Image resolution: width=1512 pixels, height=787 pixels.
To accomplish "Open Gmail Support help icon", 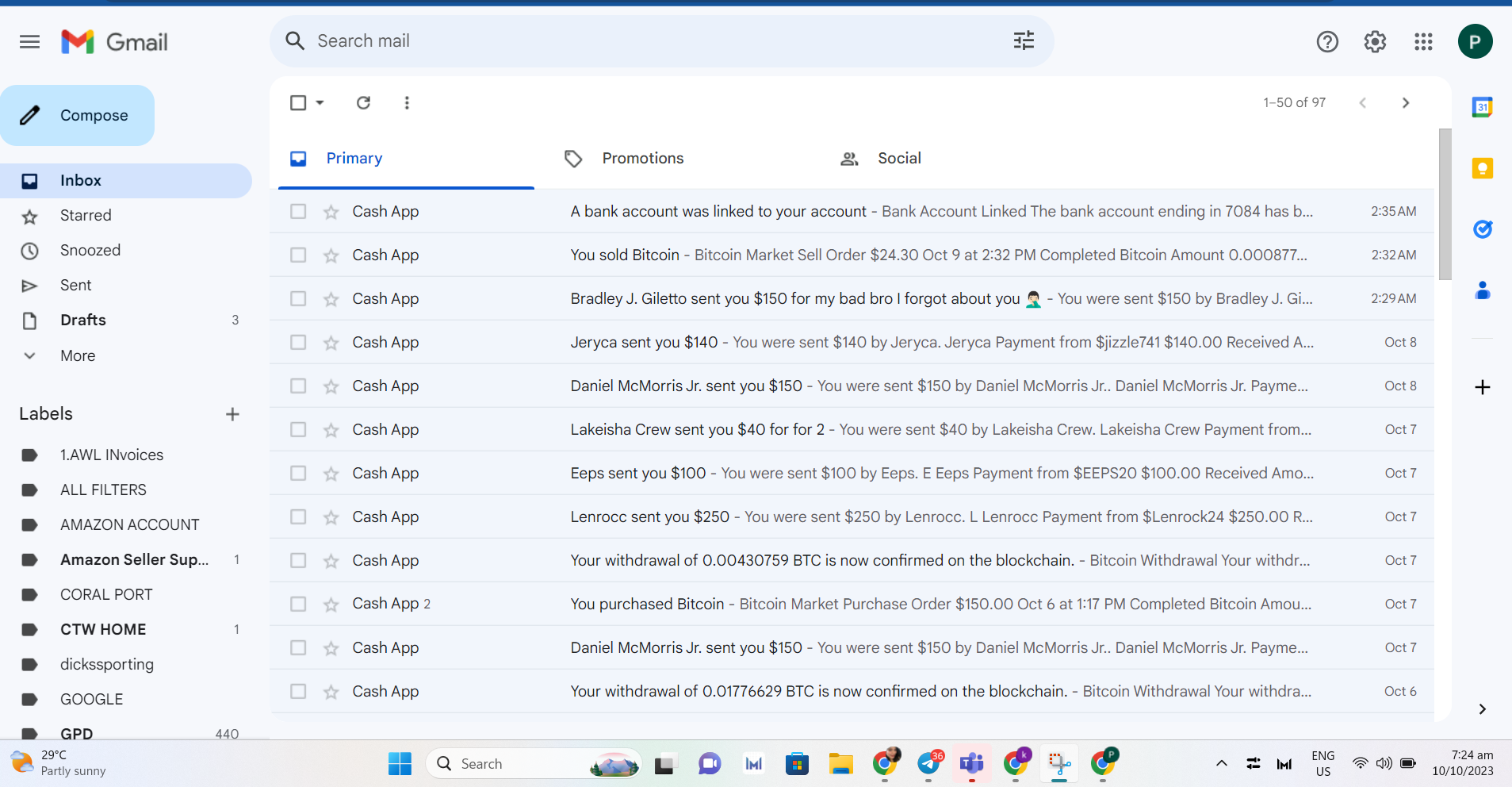I will click(x=1327, y=41).
